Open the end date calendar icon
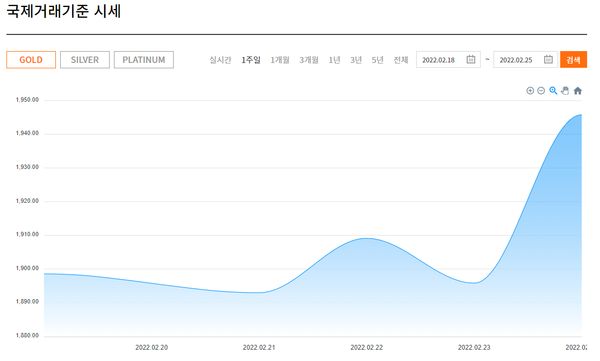The height and width of the screenshot is (361, 600). [548, 59]
